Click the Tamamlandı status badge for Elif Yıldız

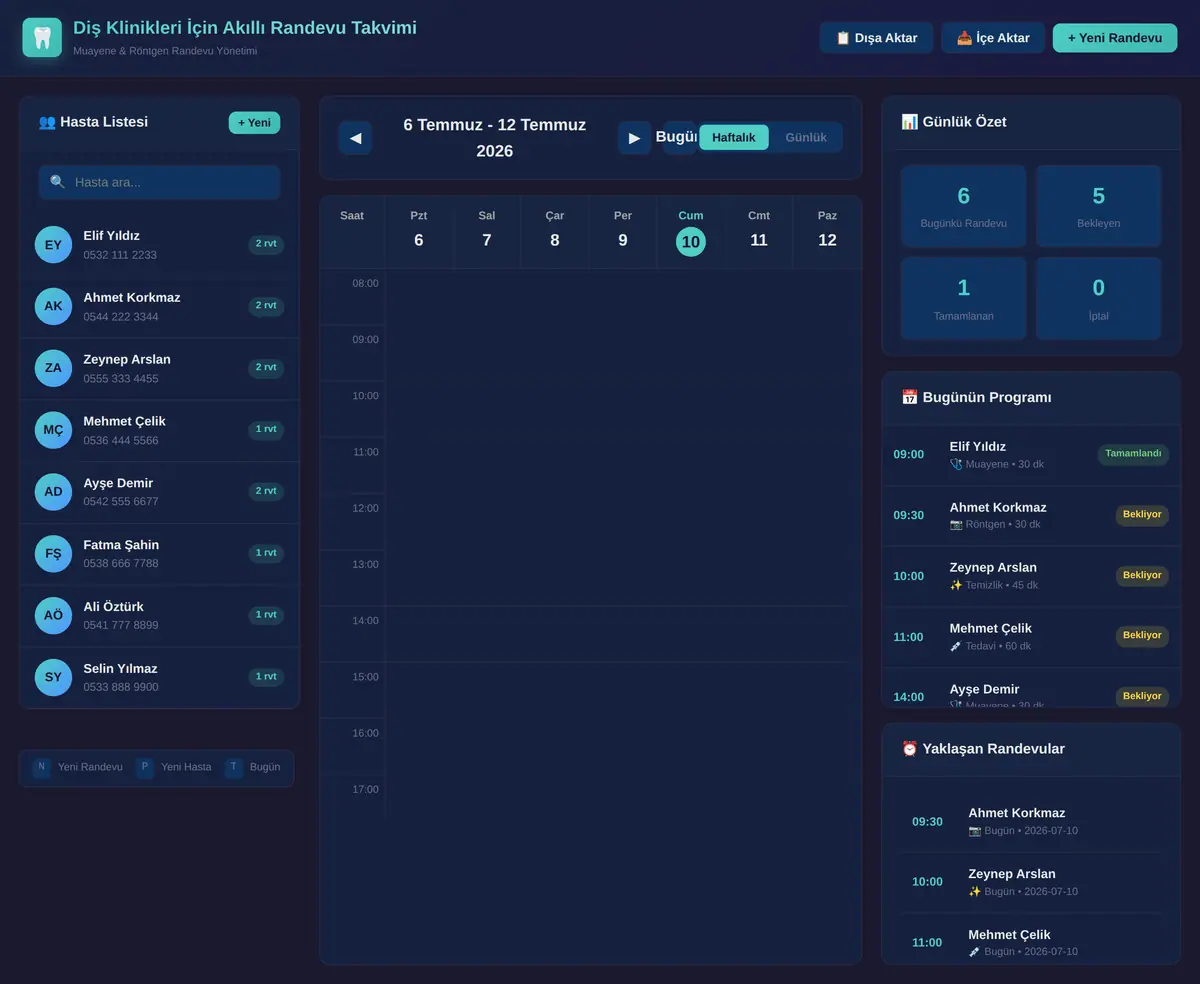pyautogui.click(x=1133, y=454)
